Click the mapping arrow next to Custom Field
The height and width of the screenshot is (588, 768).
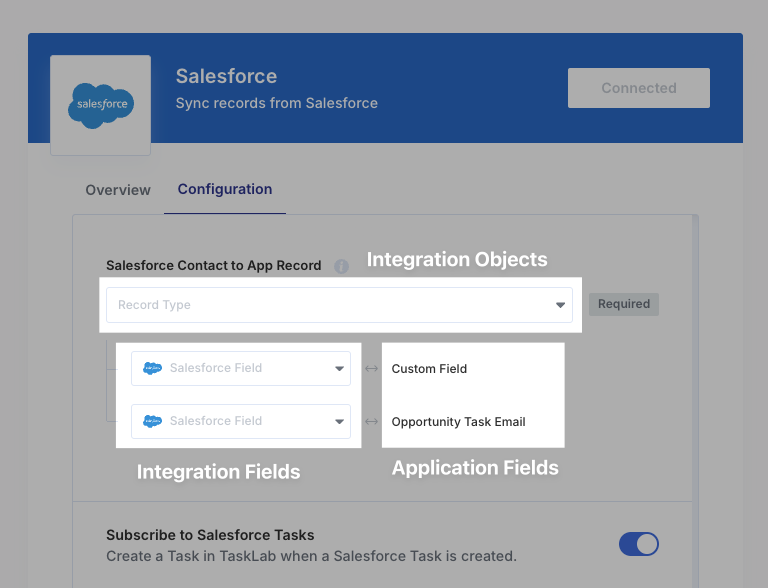(371, 368)
